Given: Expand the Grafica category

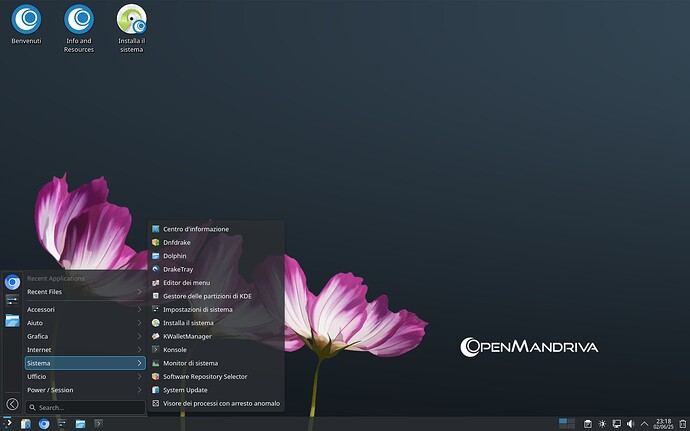Looking at the screenshot, I should [85, 336].
